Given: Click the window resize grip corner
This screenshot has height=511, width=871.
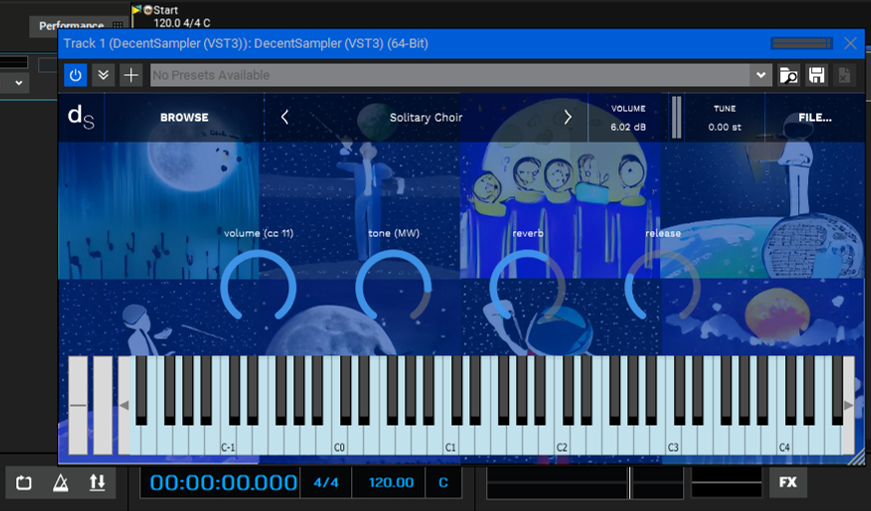Looking at the screenshot, I should [x=857, y=457].
